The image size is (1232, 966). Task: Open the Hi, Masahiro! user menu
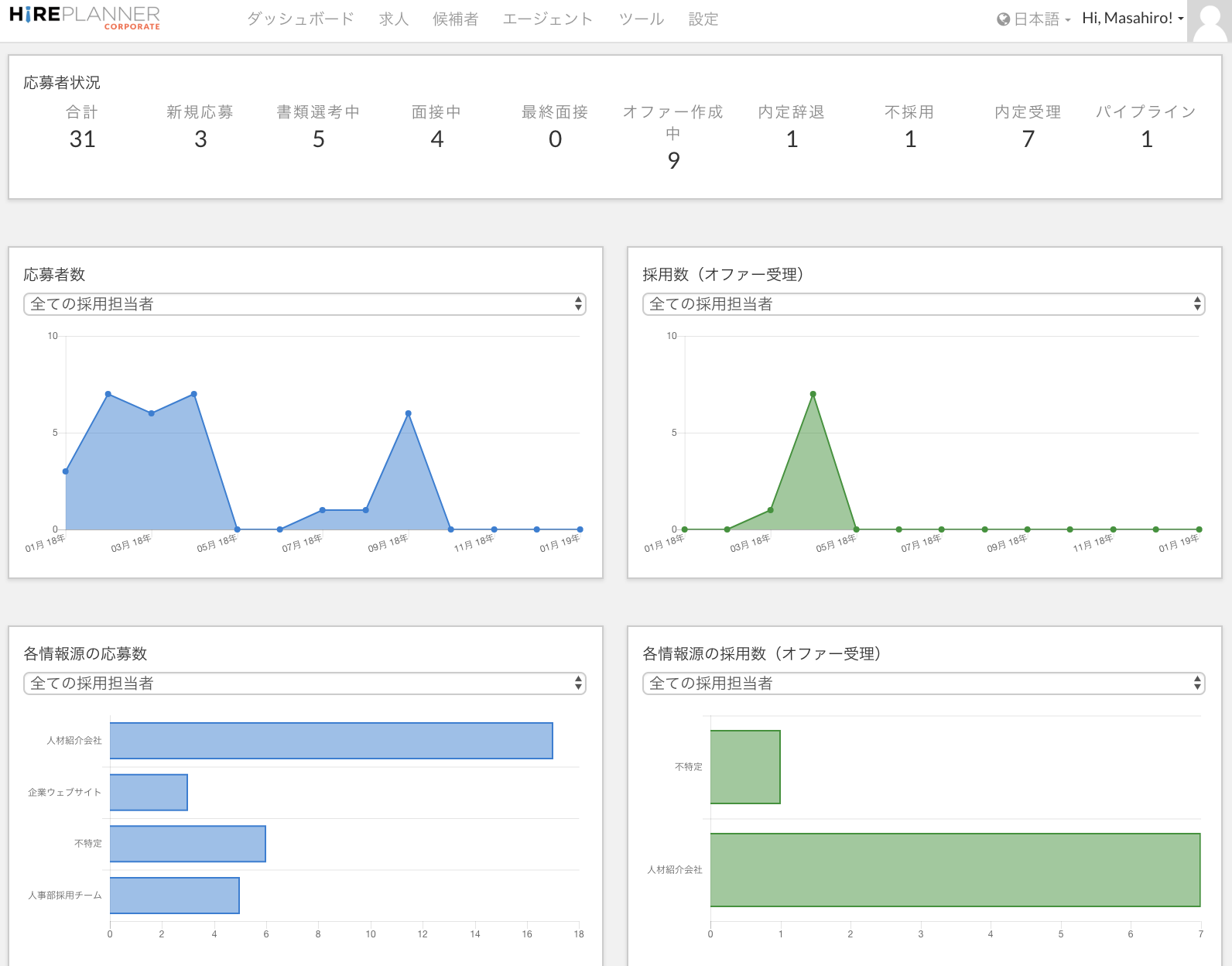click(x=1132, y=19)
